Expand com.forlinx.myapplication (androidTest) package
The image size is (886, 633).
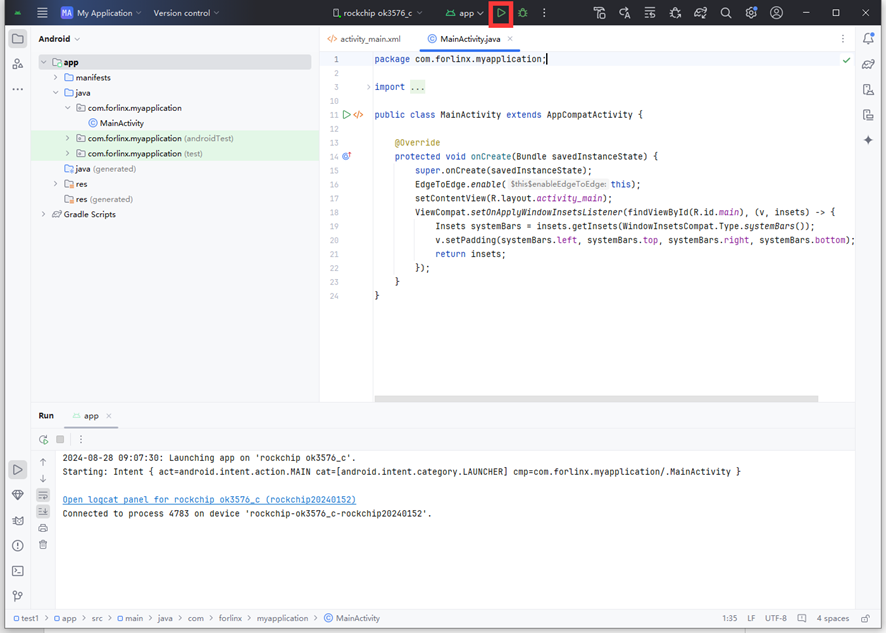[67, 138]
